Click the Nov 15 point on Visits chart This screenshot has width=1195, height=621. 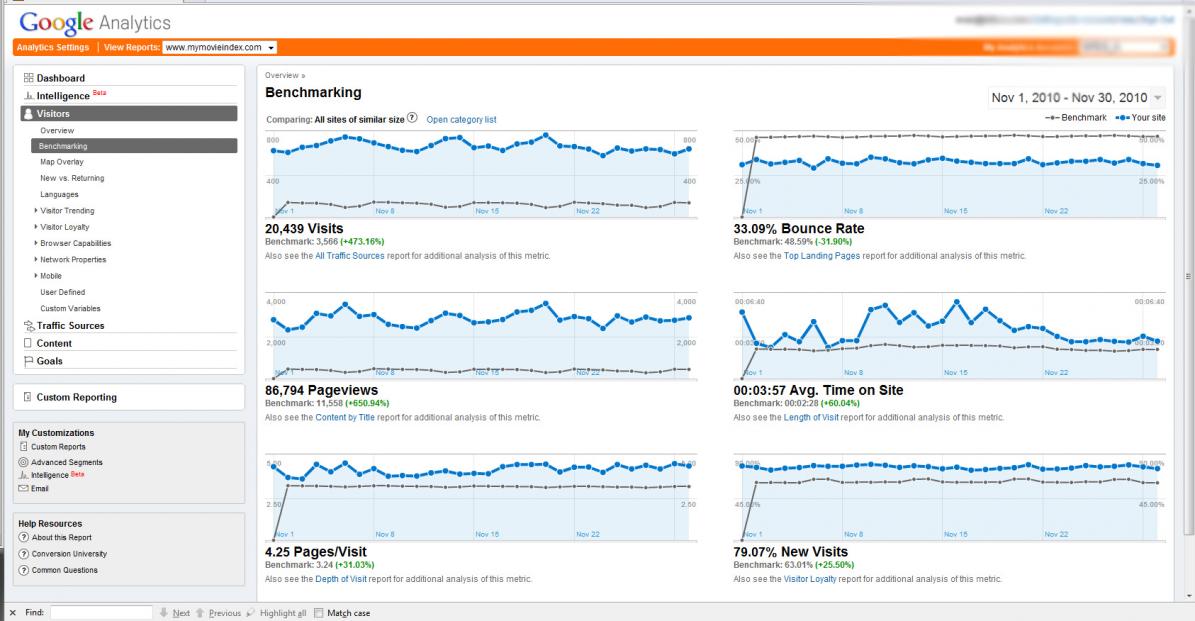point(475,146)
